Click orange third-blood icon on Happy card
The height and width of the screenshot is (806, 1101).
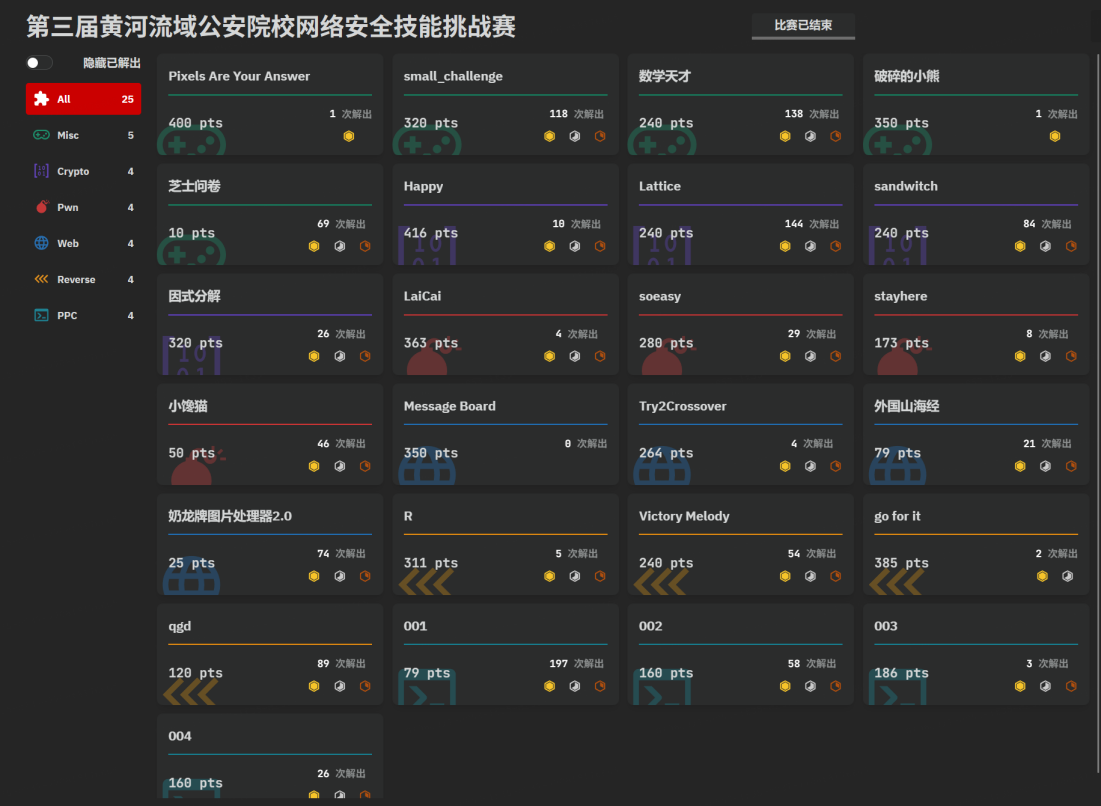[600, 246]
